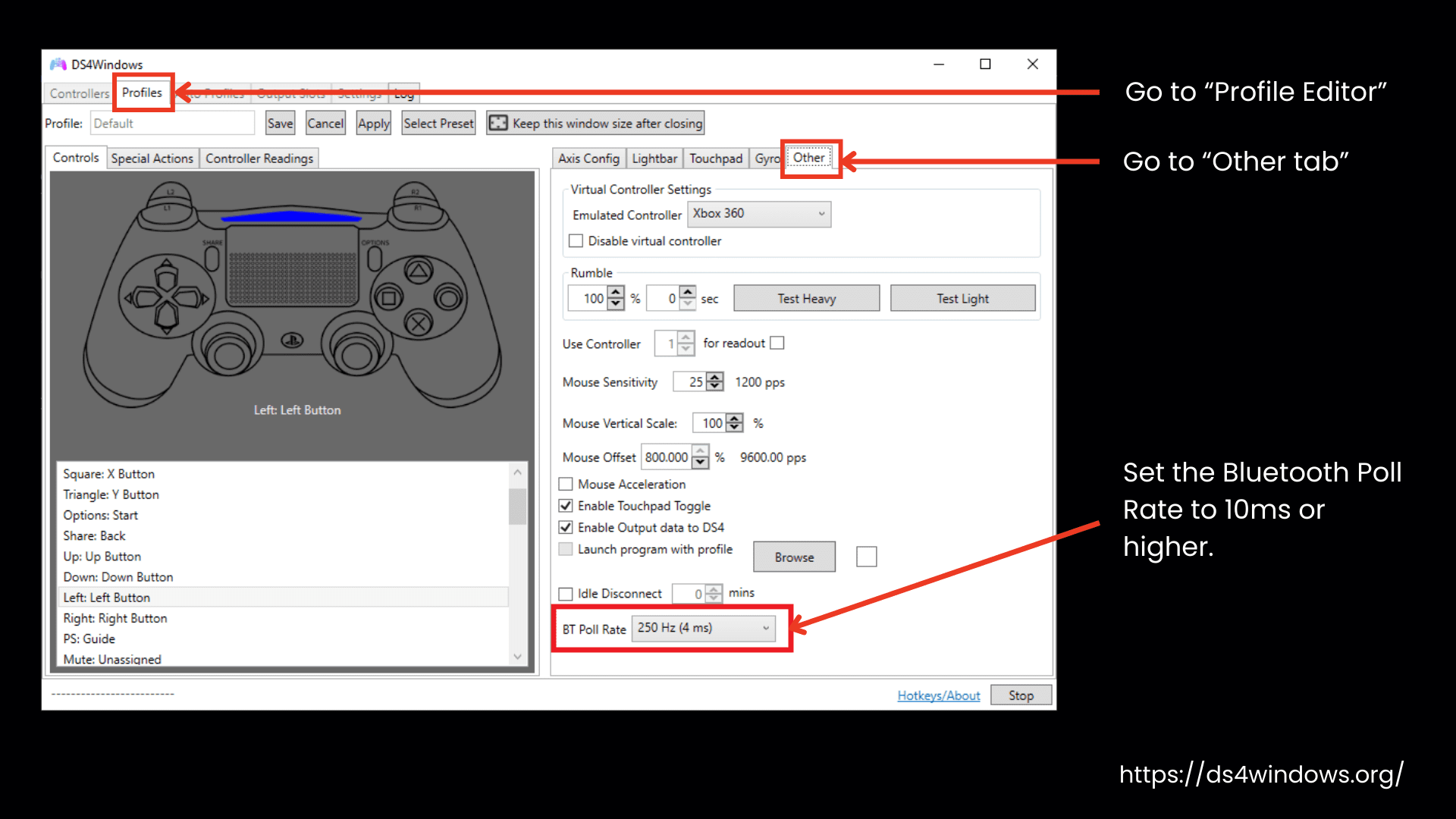Click the Stop button
Image resolution: width=1456 pixels, height=819 pixels.
coord(1021,695)
